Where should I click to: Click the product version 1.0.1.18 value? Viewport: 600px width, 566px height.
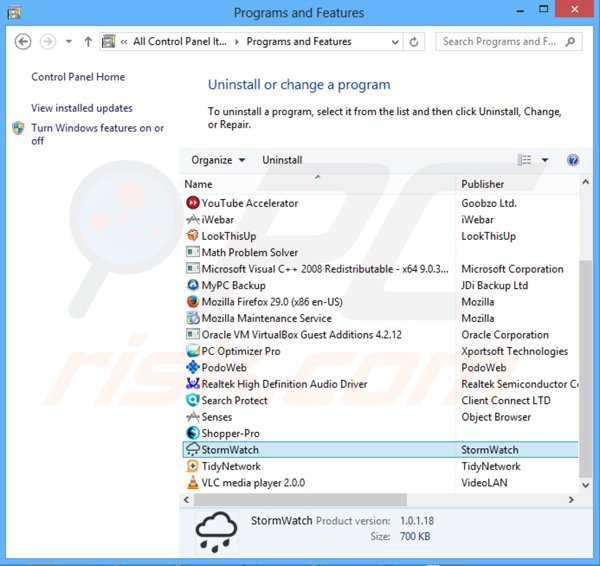[417, 520]
